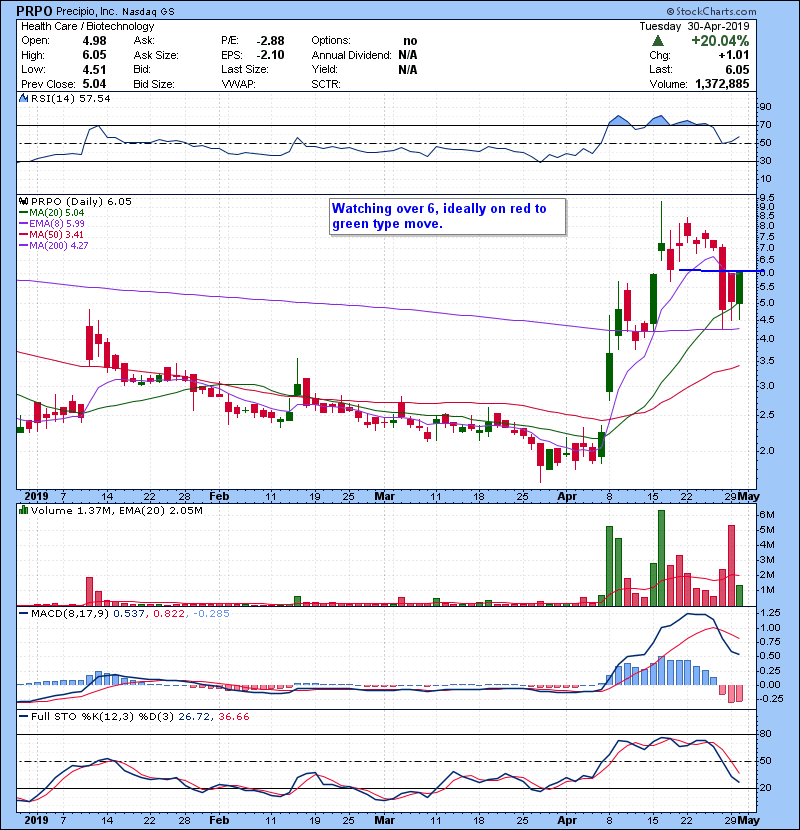
Task: Click the Apr label under the price chart
Action: tap(567, 497)
